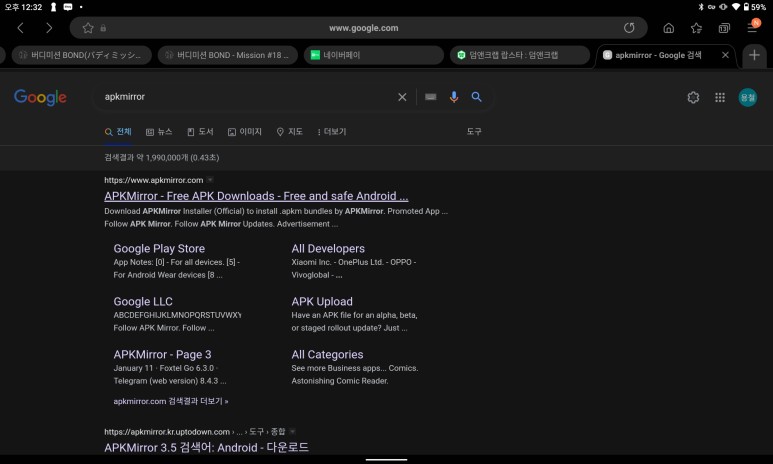Select the 뉴스 search filter
The height and width of the screenshot is (464, 773).
tap(159, 132)
